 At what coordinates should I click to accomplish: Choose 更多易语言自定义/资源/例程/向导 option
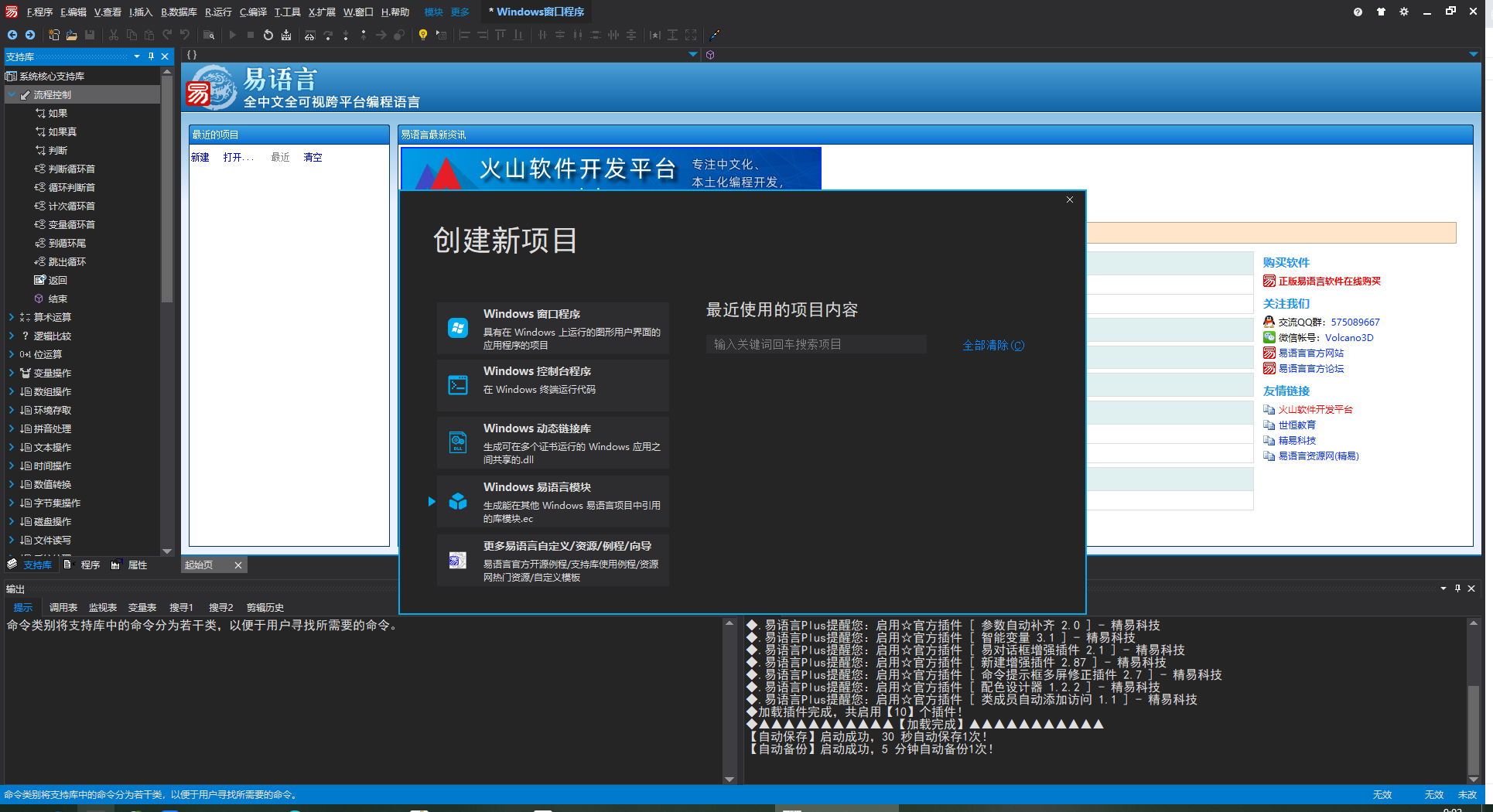553,560
